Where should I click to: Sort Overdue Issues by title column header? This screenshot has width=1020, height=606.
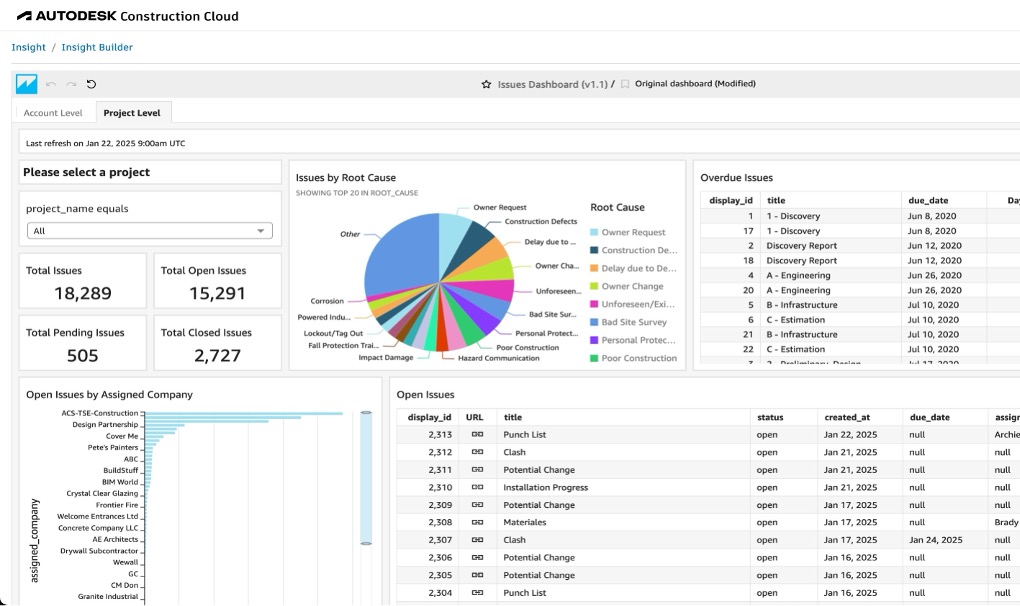tap(776, 200)
